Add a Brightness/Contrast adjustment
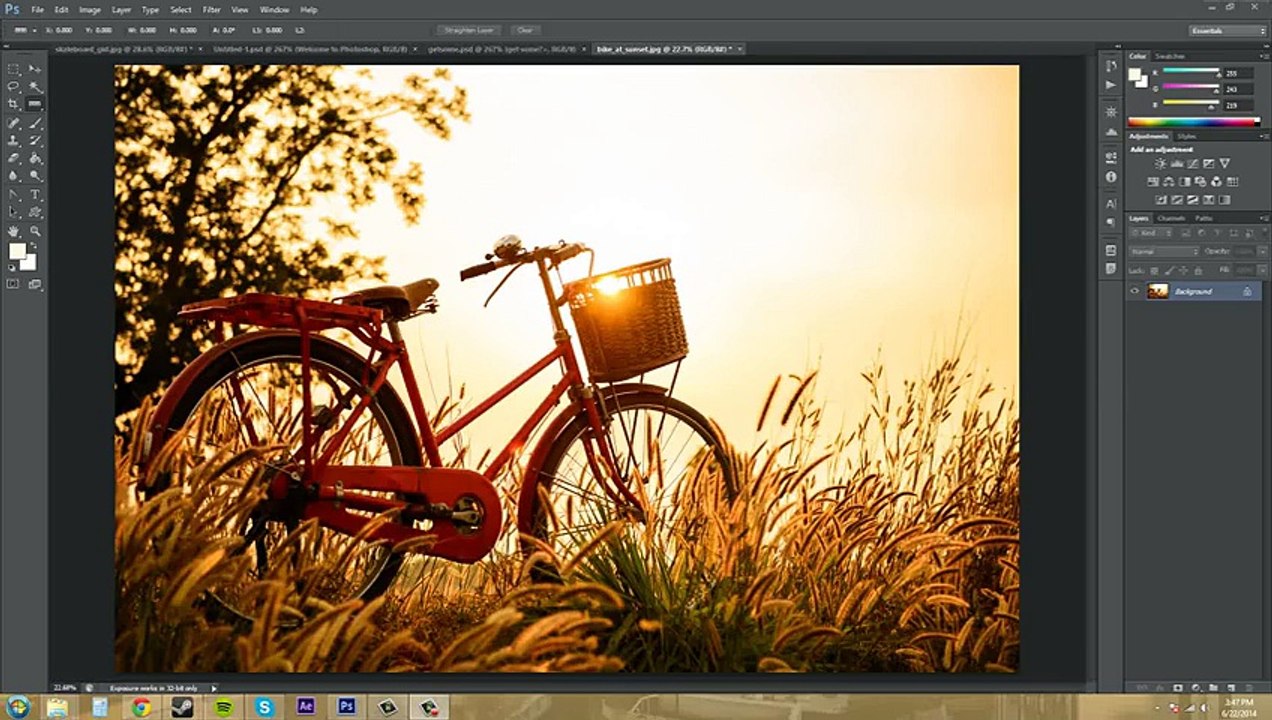The width and height of the screenshot is (1272, 720). pyautogui.click(x=1160, y=163)
